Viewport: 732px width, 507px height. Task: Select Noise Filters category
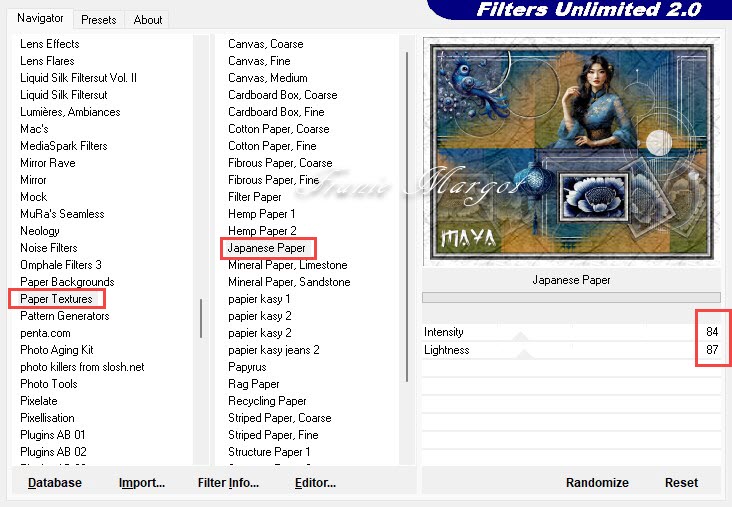coord(49,248)
